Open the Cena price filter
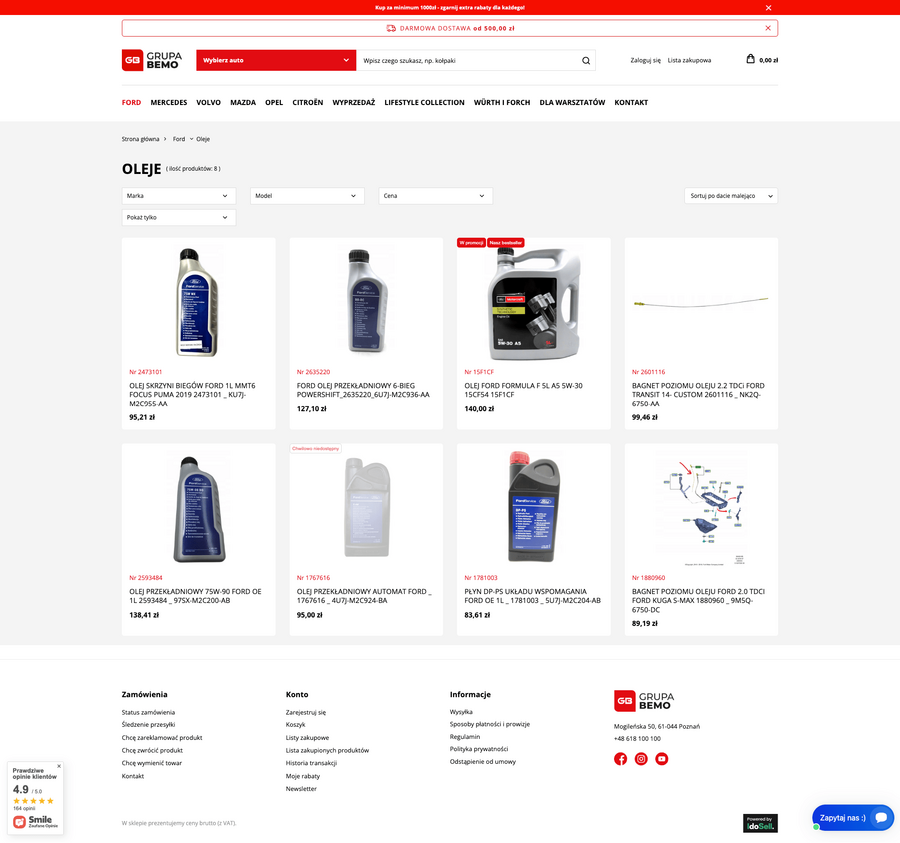Viewport: 900px width, 843px height. click(x=435, y=196)
